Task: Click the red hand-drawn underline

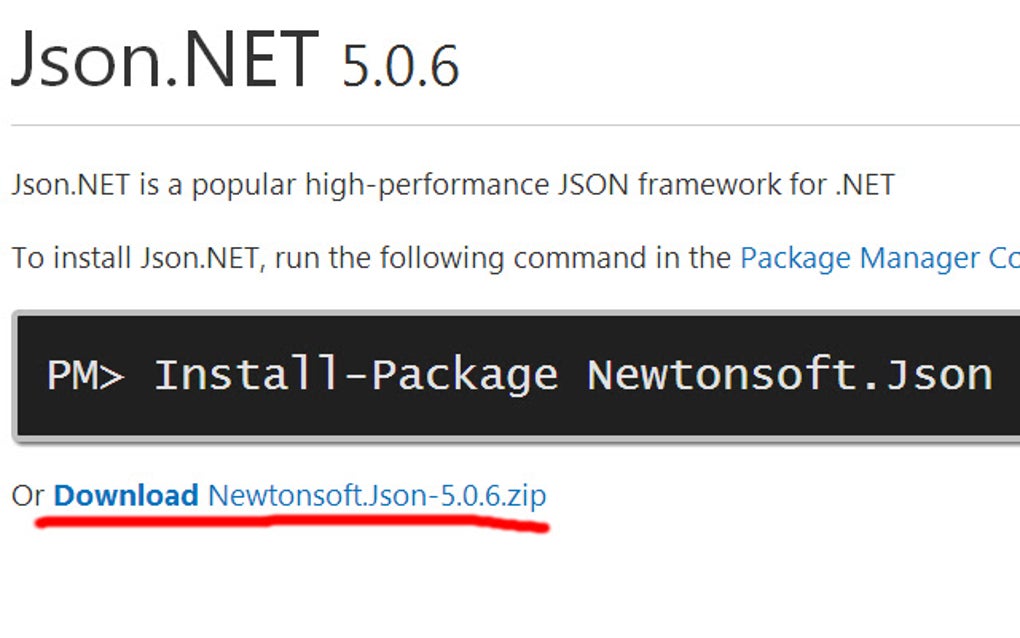Action: tap(290, 521)
